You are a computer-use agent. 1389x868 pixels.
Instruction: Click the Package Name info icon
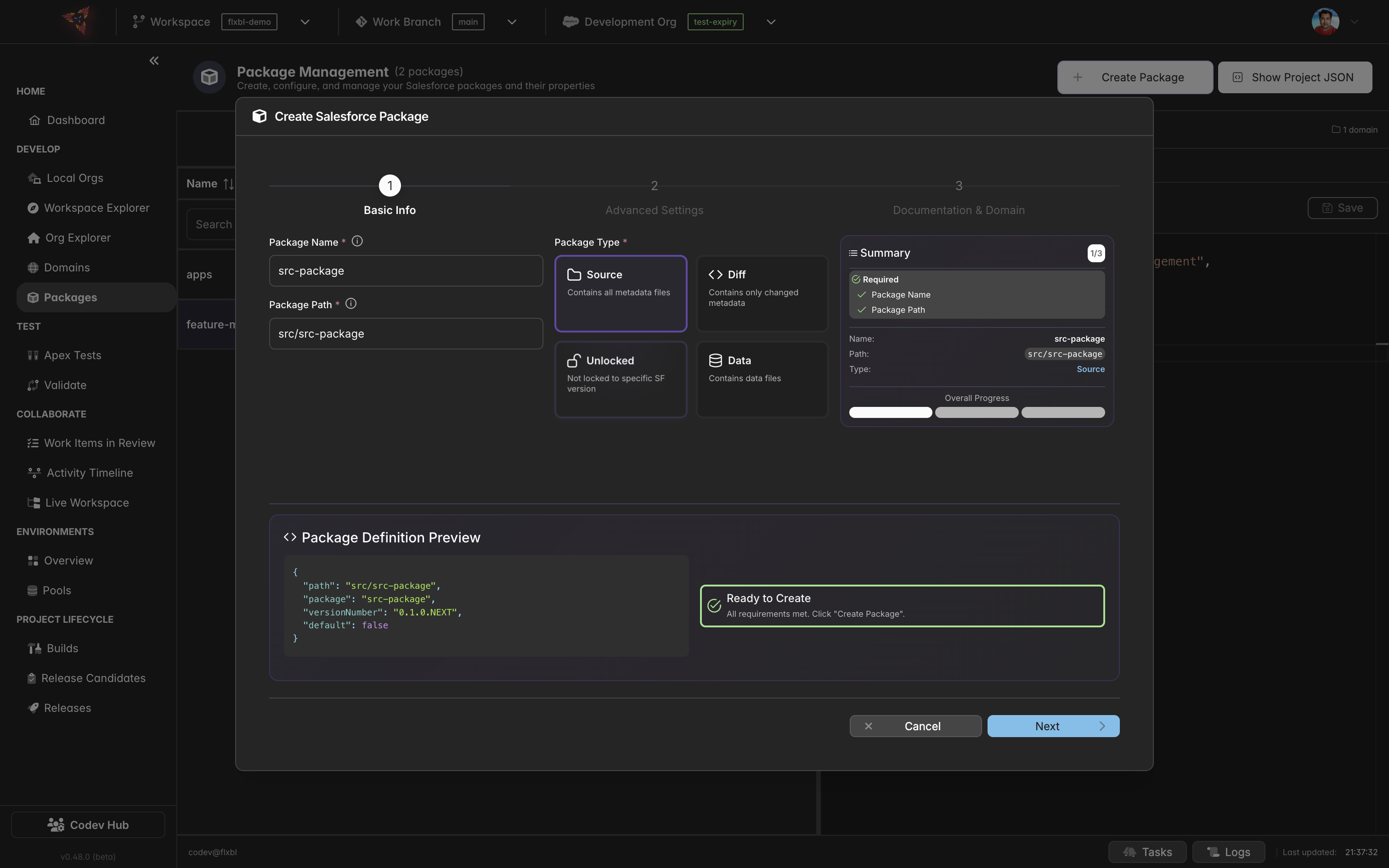[357, 241]
